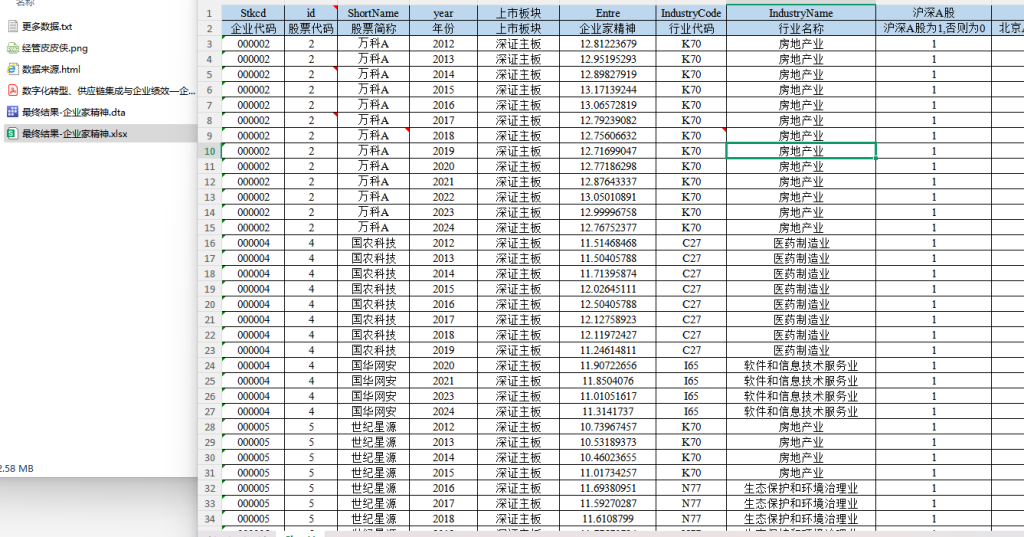Click the 经管皮皮侠.png image file icon
This screenshot has width=1024, height=537.
click(12, 48)
